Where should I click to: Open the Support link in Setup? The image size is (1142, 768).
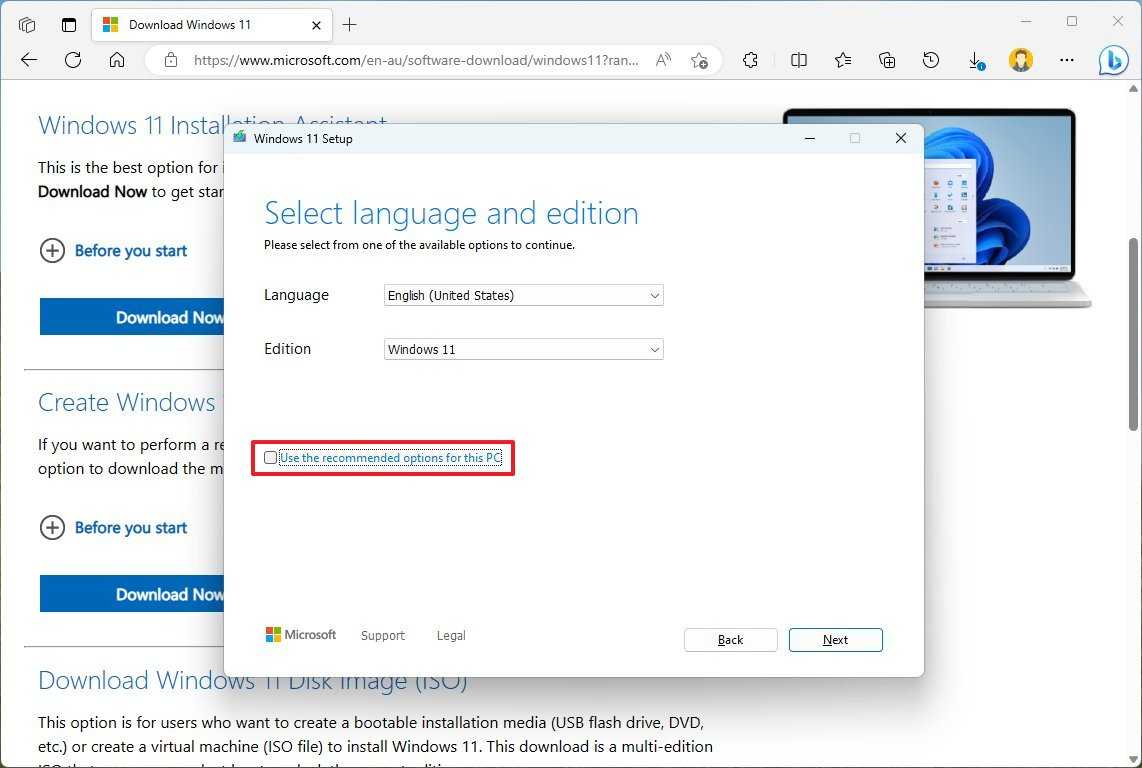(382, 636)
